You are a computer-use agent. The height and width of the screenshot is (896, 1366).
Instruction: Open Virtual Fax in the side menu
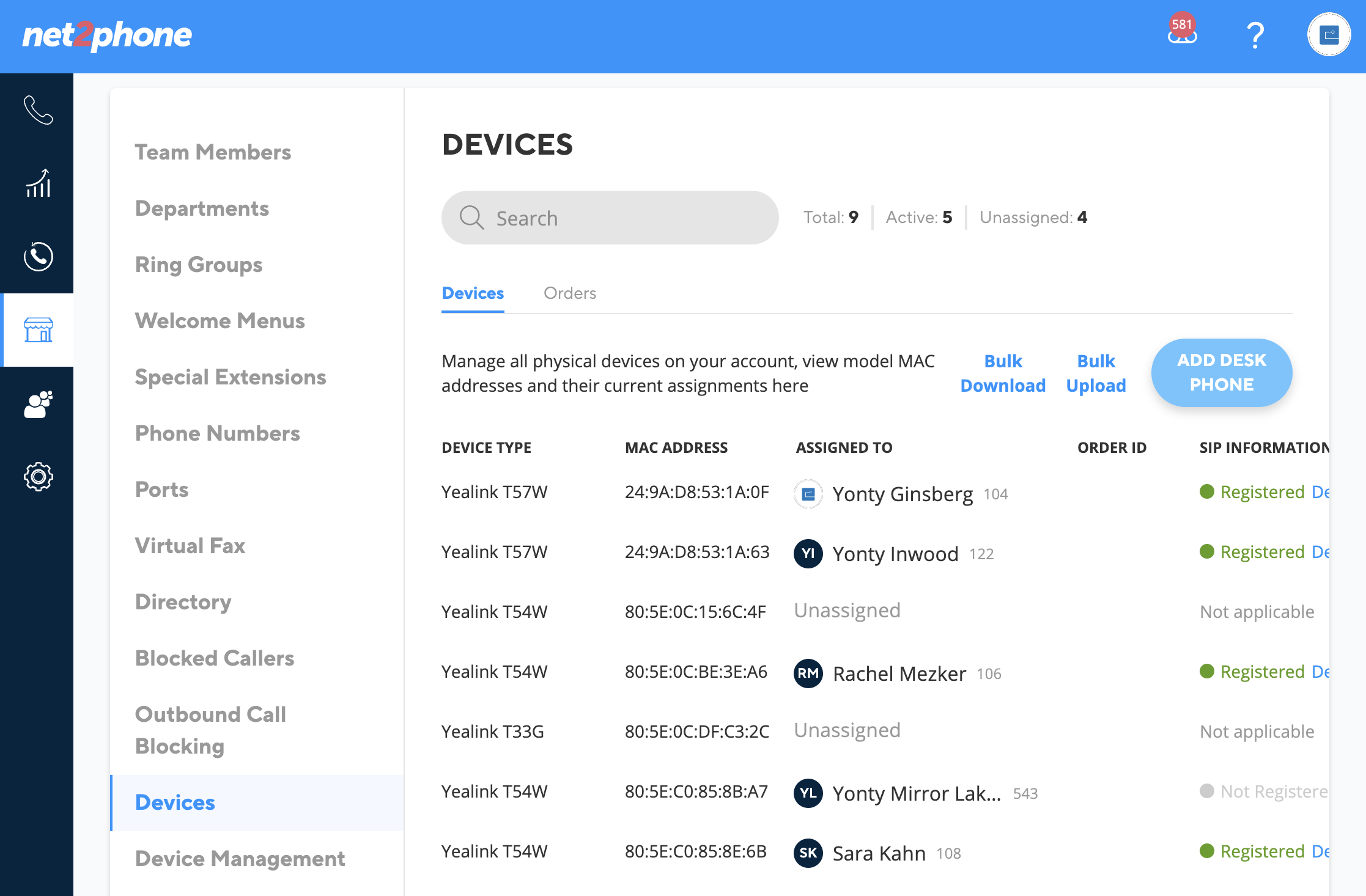[190, 546]
